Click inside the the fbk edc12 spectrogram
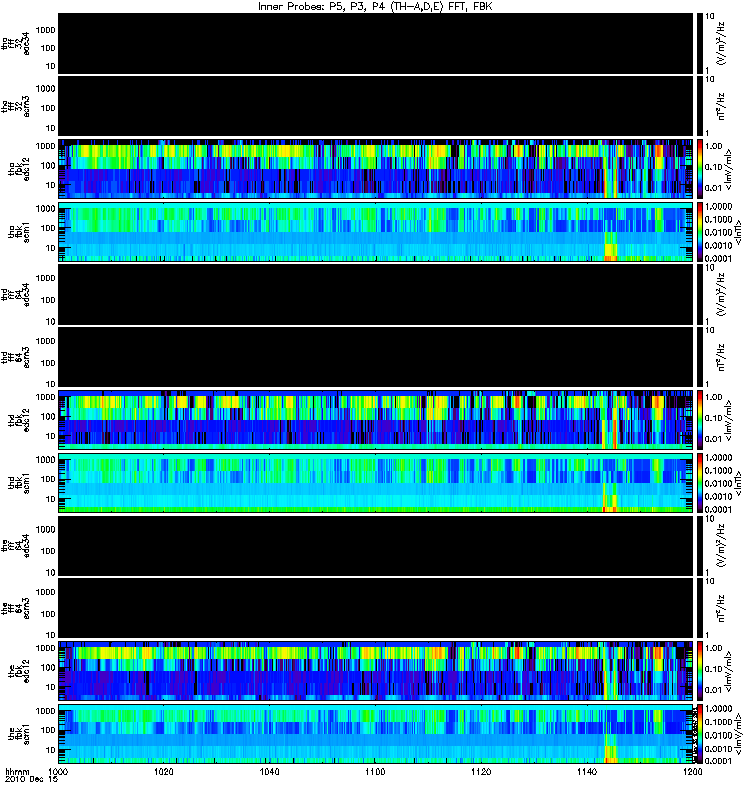750x800 pixels. pyautogui.click(x=375, y=671)
